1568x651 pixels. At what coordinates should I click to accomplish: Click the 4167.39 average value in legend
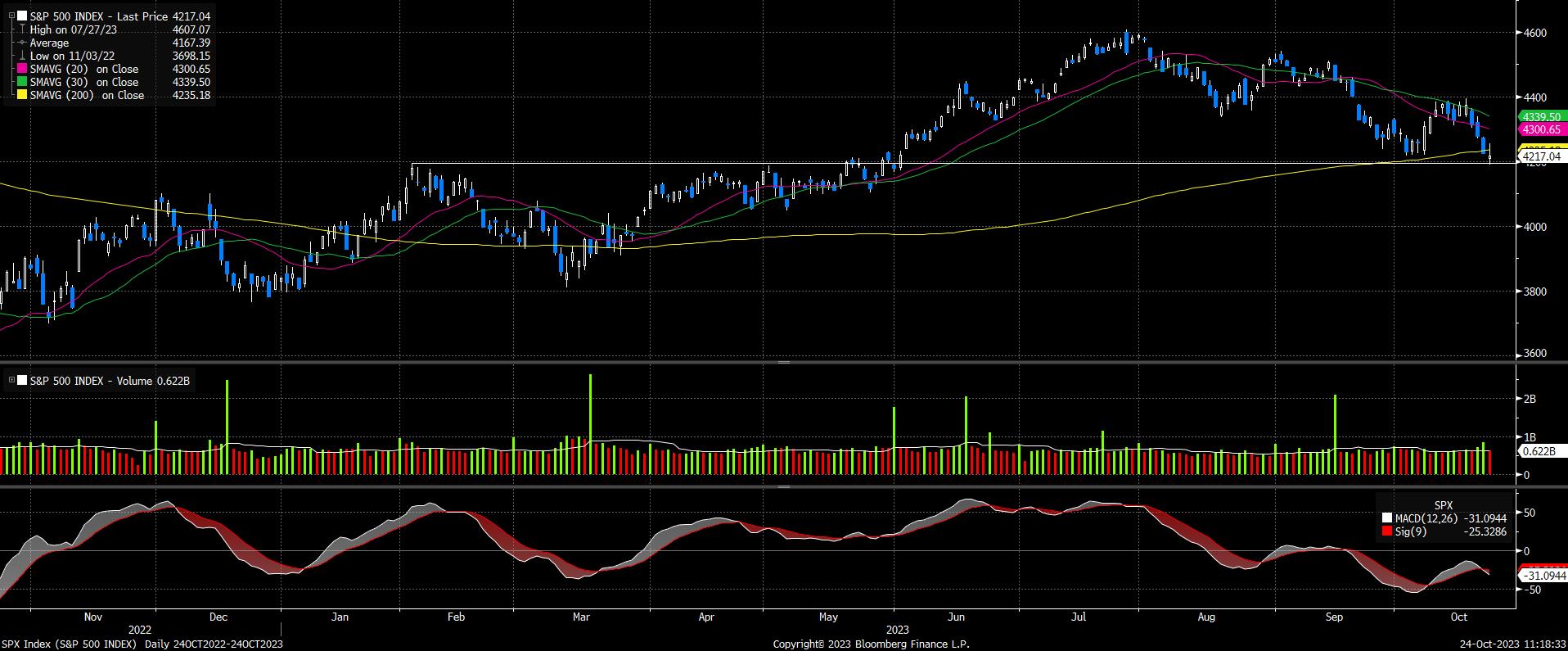(191, 43)
